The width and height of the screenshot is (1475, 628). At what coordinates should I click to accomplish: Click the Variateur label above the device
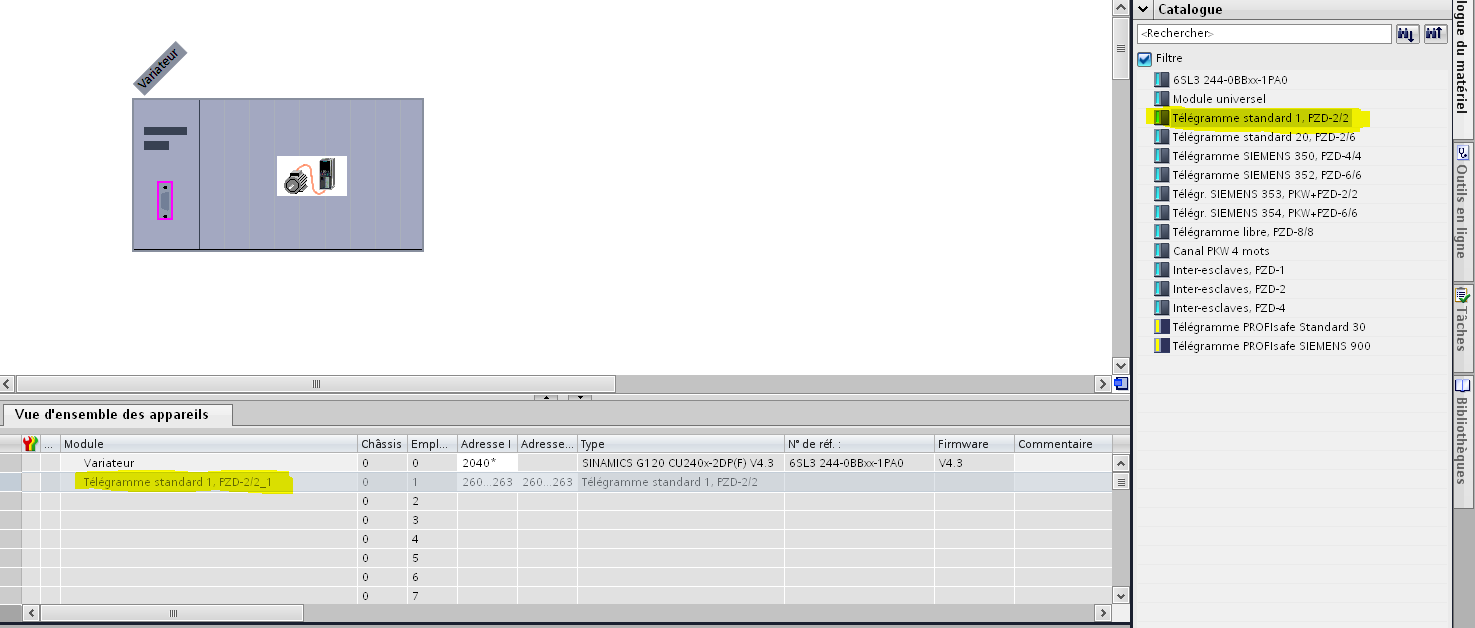(x=161, y=70)
